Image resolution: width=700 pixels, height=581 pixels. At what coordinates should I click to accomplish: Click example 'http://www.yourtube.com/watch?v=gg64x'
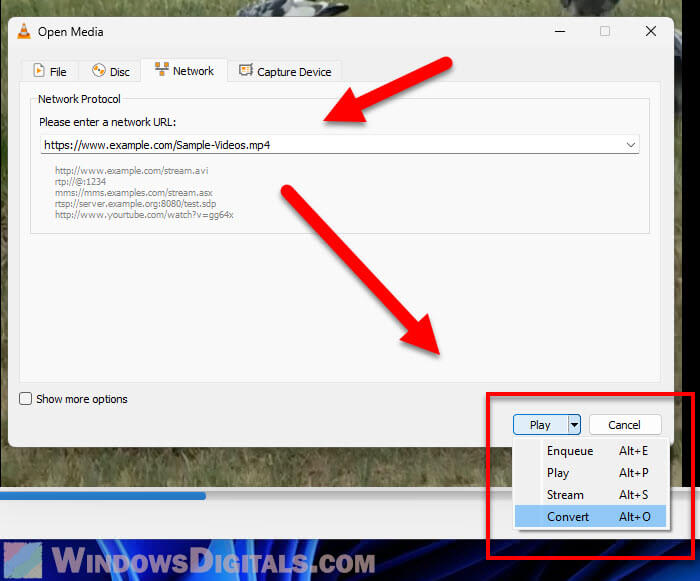pos(144,215)
